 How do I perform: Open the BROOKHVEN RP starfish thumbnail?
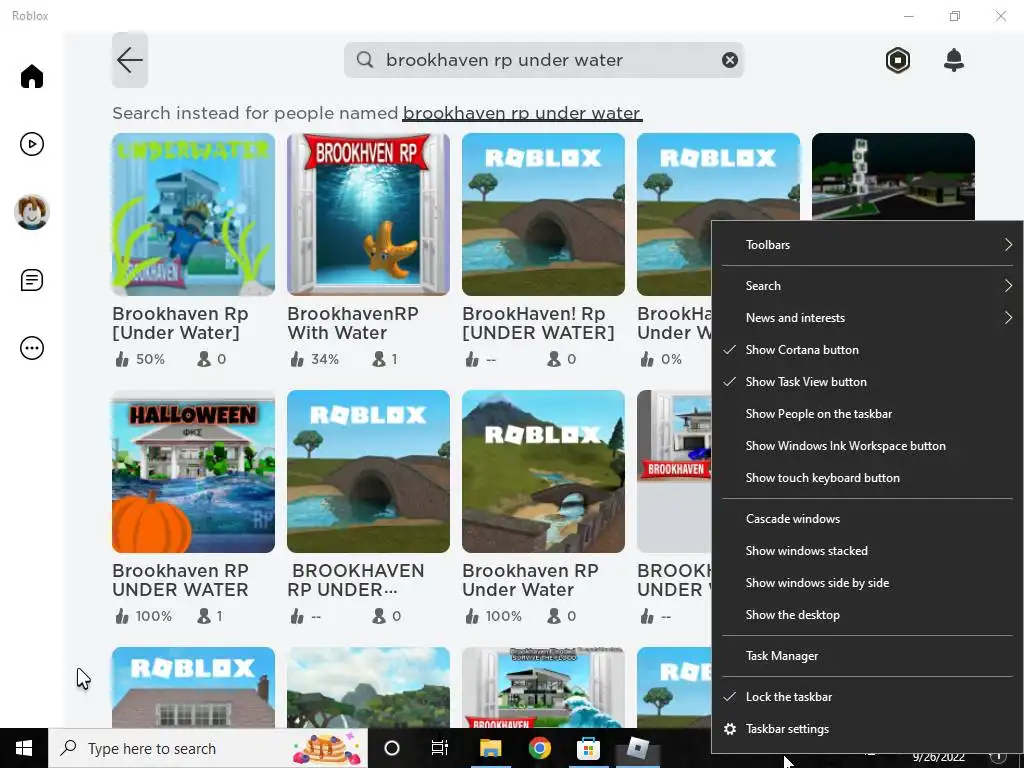368,214
